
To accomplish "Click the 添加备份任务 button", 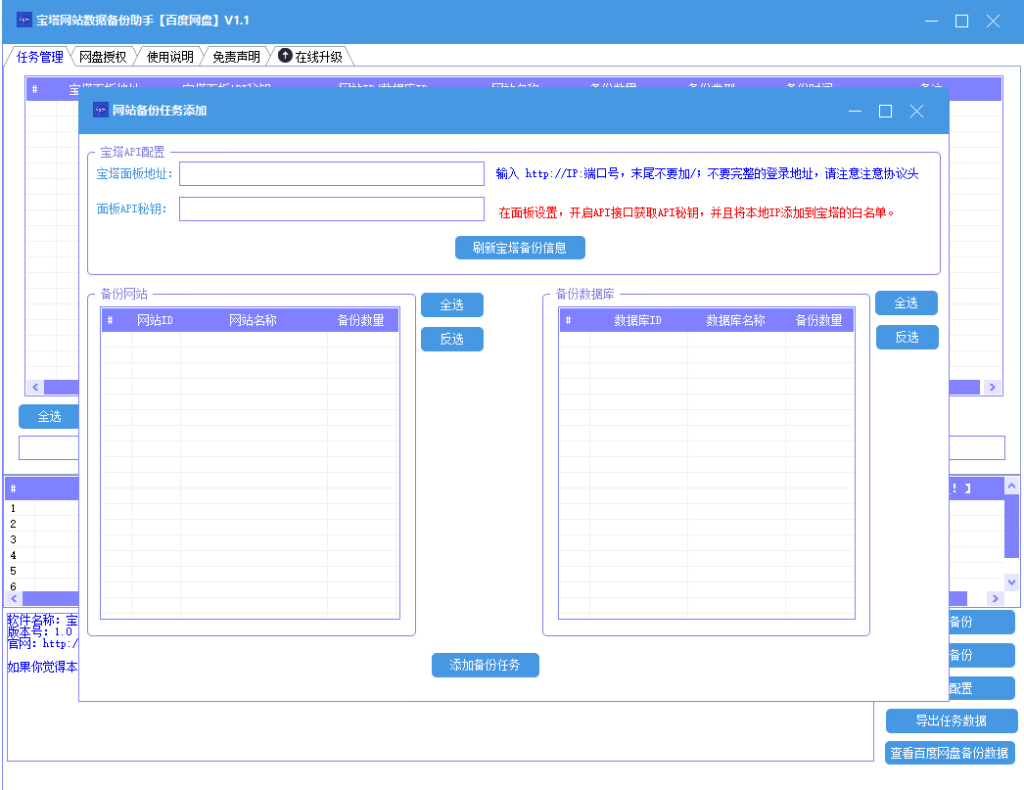I will 485,665.
